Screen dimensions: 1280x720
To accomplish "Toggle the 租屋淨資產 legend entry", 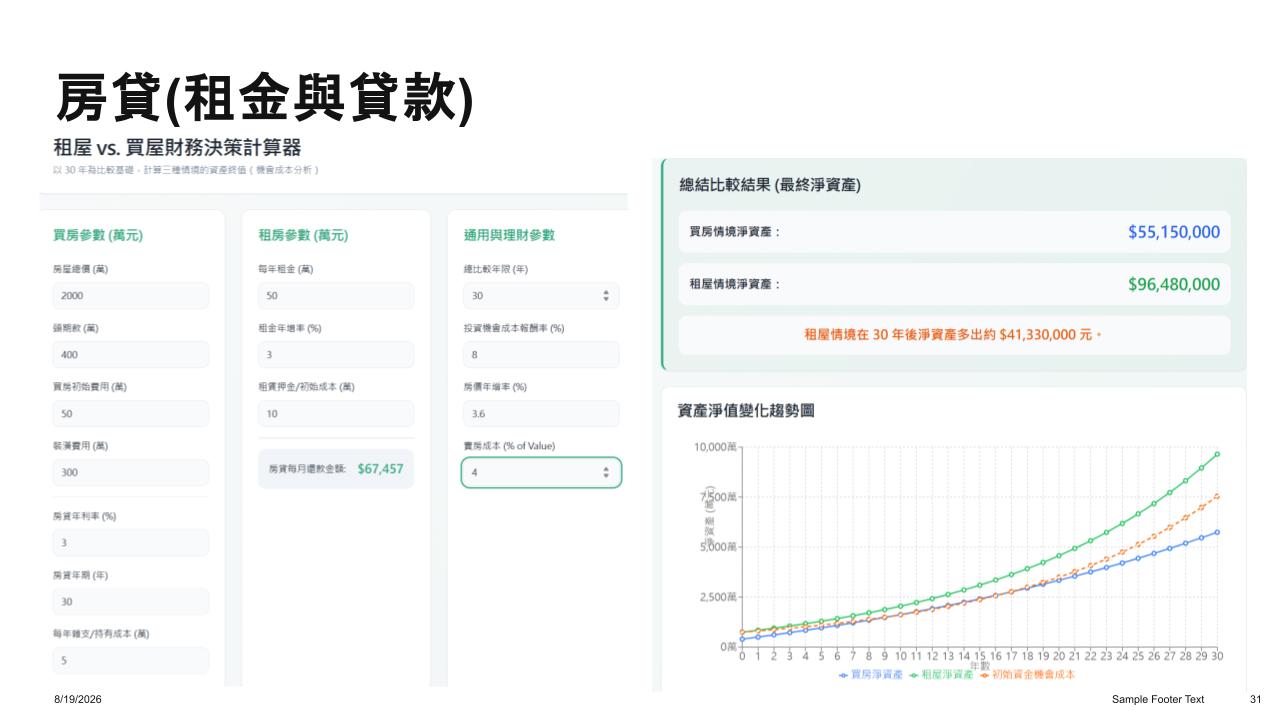I will pos(941,675).
